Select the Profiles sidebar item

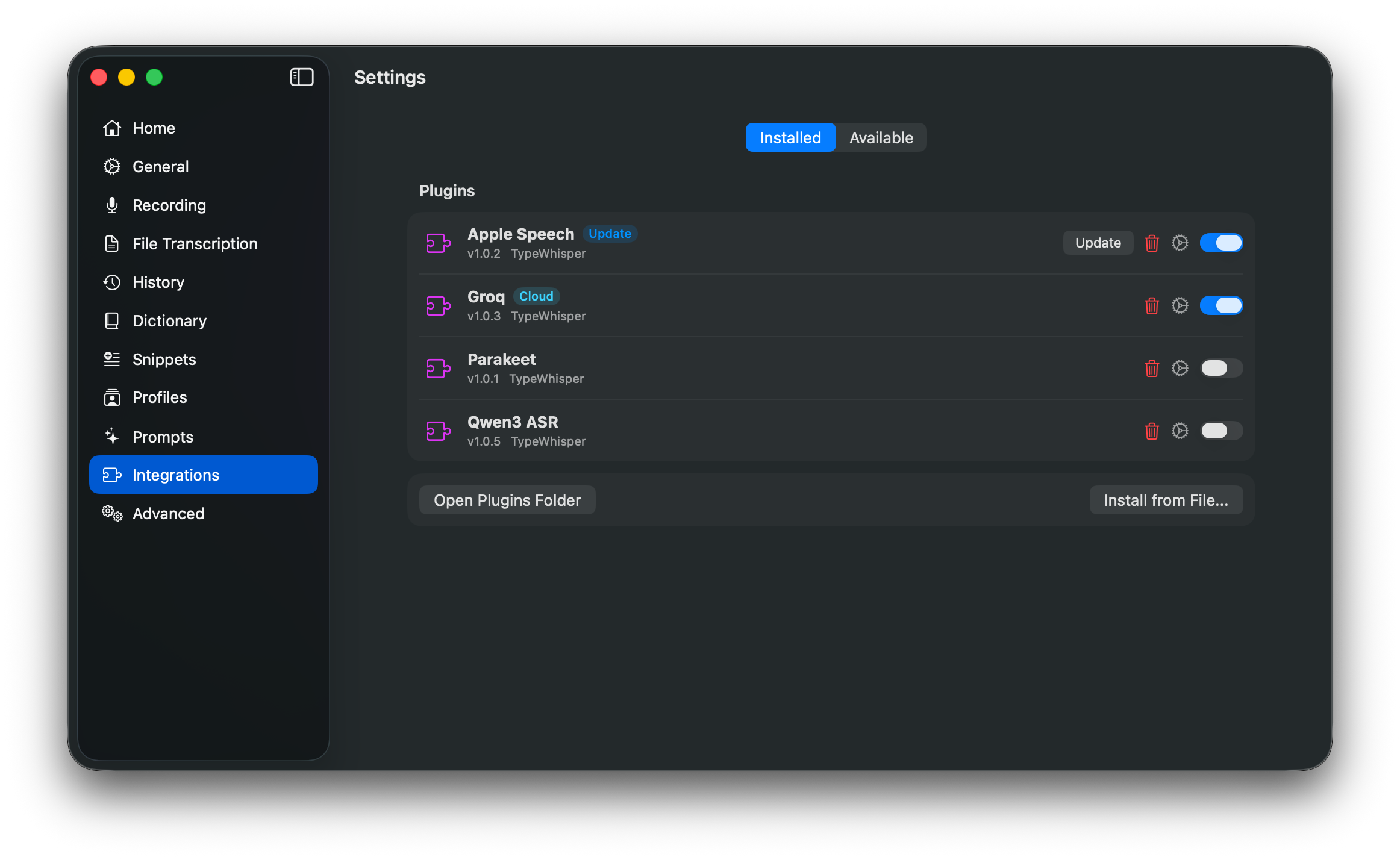(x=160, y=397)
